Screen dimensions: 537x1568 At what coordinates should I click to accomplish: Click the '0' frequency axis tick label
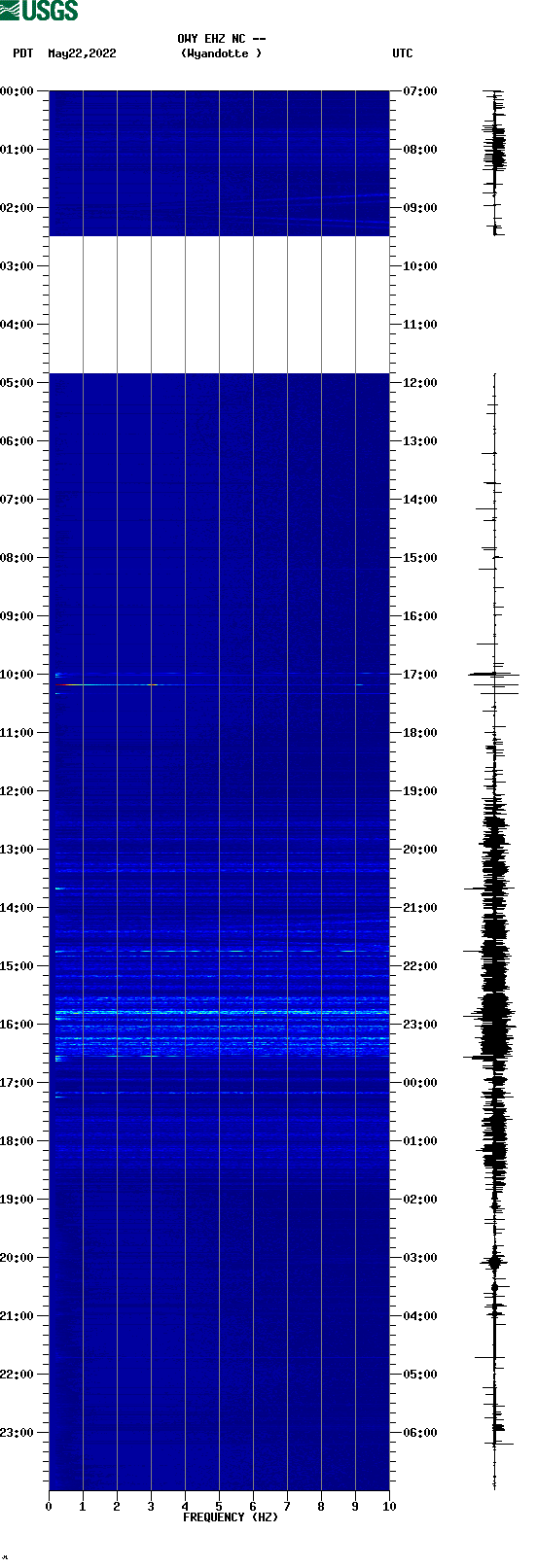click(49, 1507)
